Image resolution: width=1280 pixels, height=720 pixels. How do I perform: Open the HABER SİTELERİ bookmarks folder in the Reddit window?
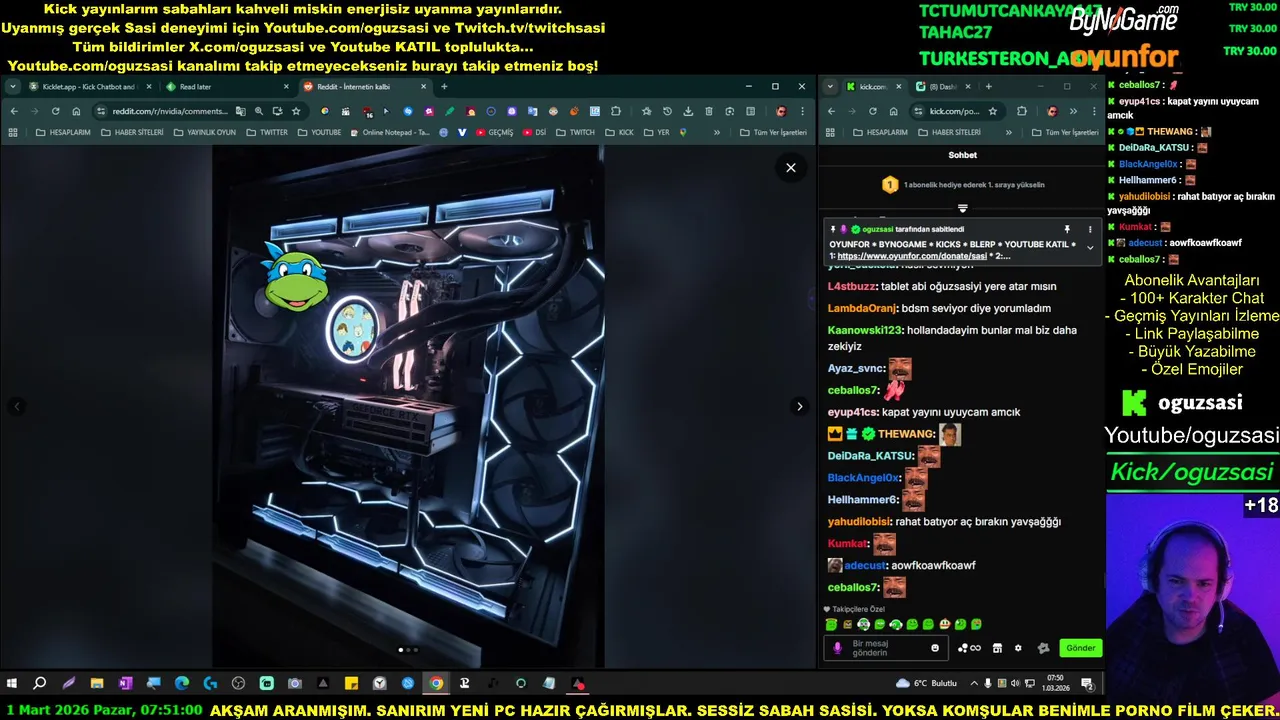[132, 132]
